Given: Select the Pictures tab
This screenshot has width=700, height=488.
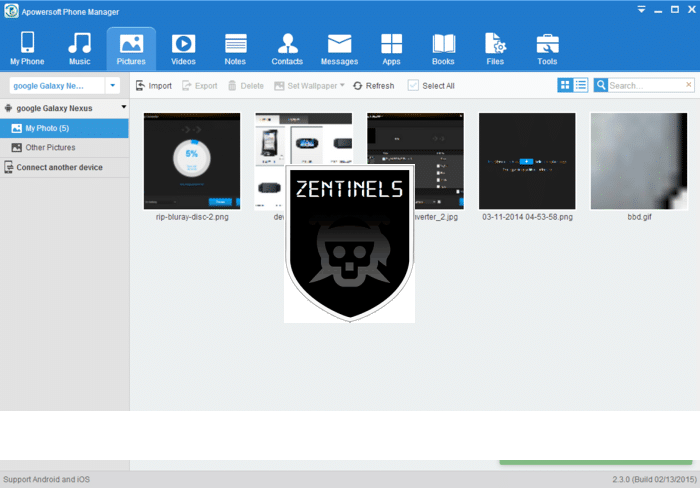Looking at the screenshot, I should 131,49.
